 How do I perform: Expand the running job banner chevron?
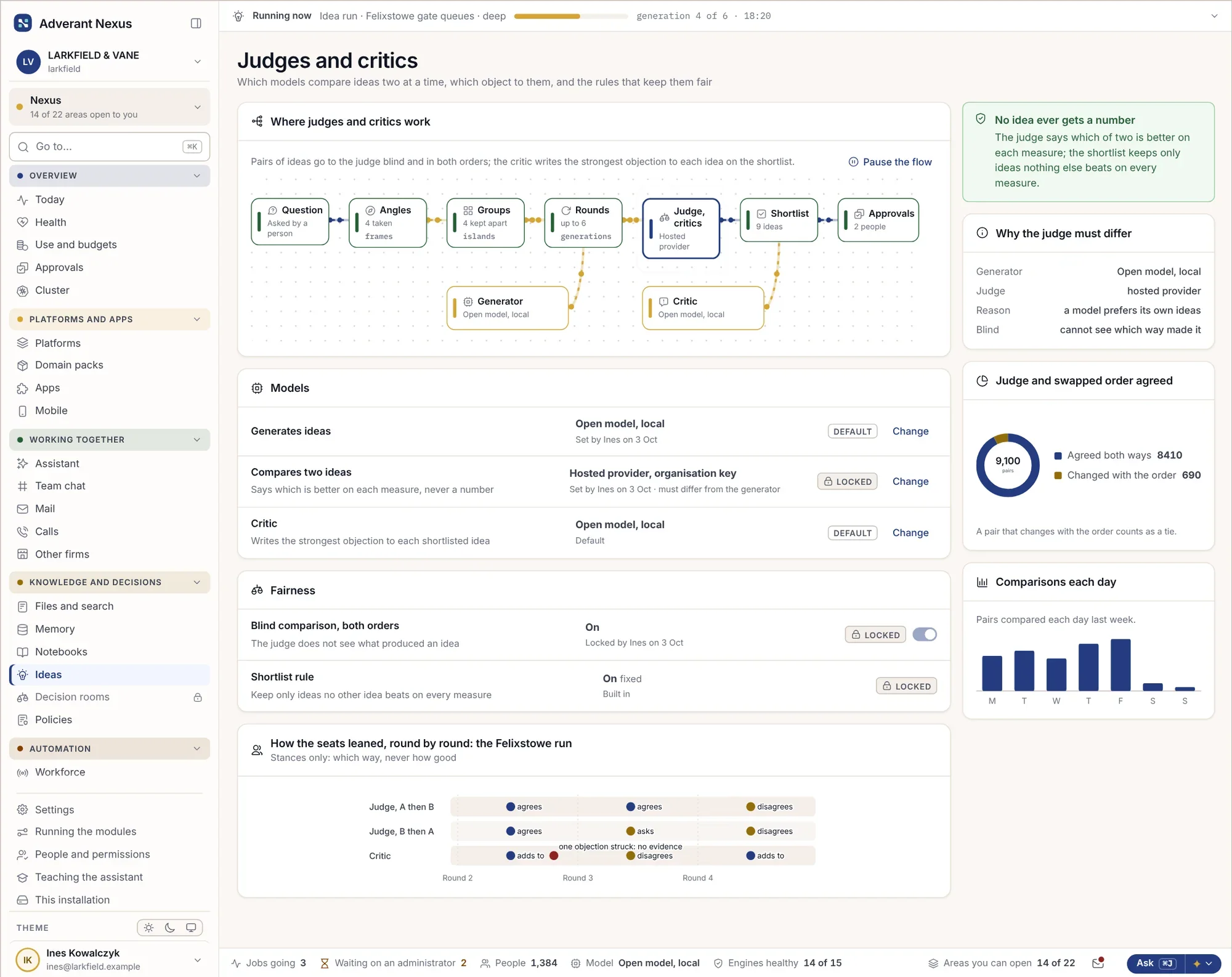[x=1214, y=16]
